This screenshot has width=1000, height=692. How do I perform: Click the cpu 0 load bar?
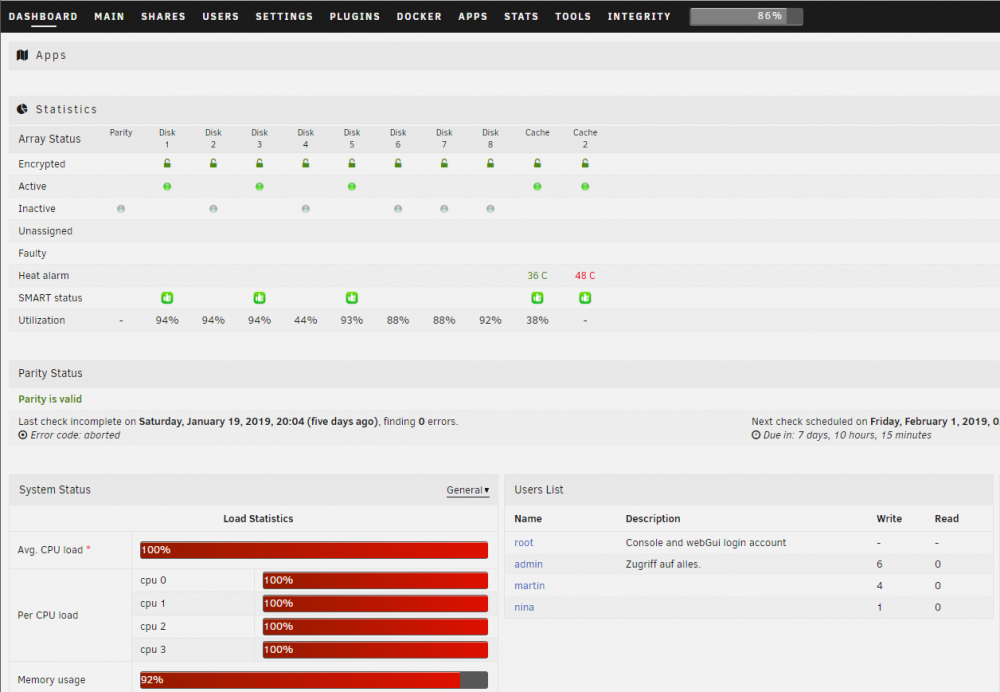point(375,580)
